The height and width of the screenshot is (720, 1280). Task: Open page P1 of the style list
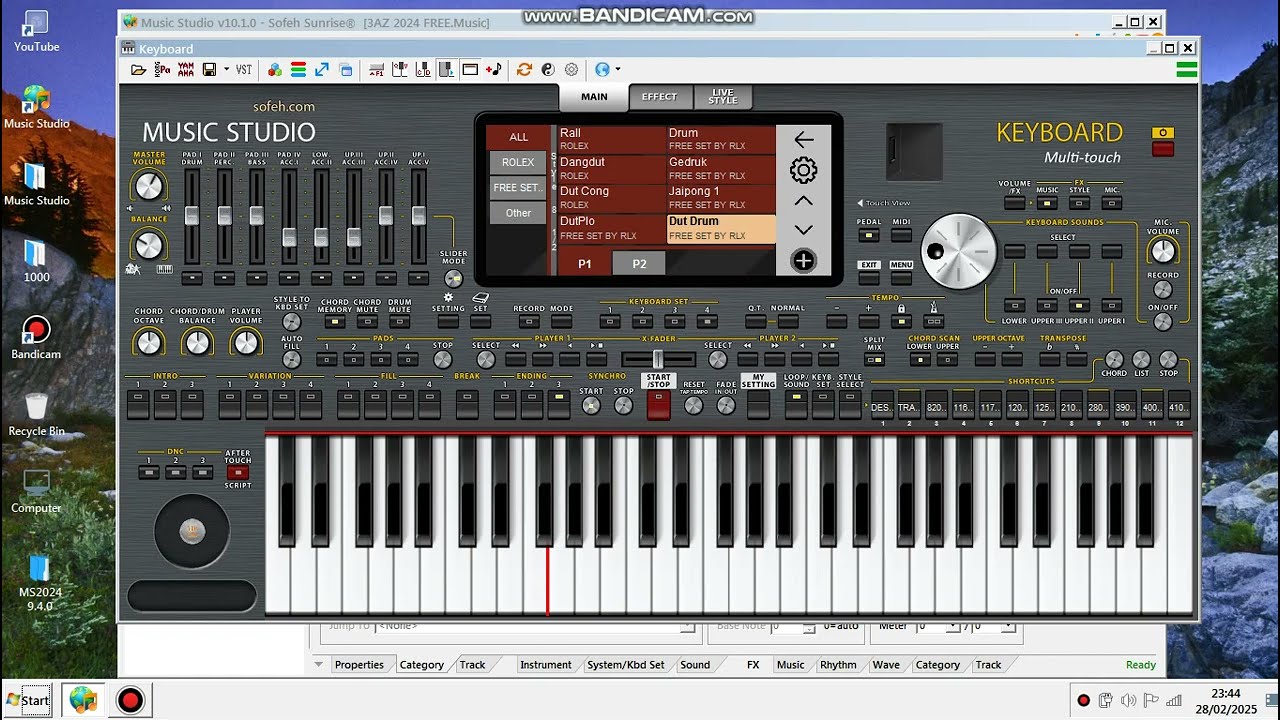[x=585, y=264]
